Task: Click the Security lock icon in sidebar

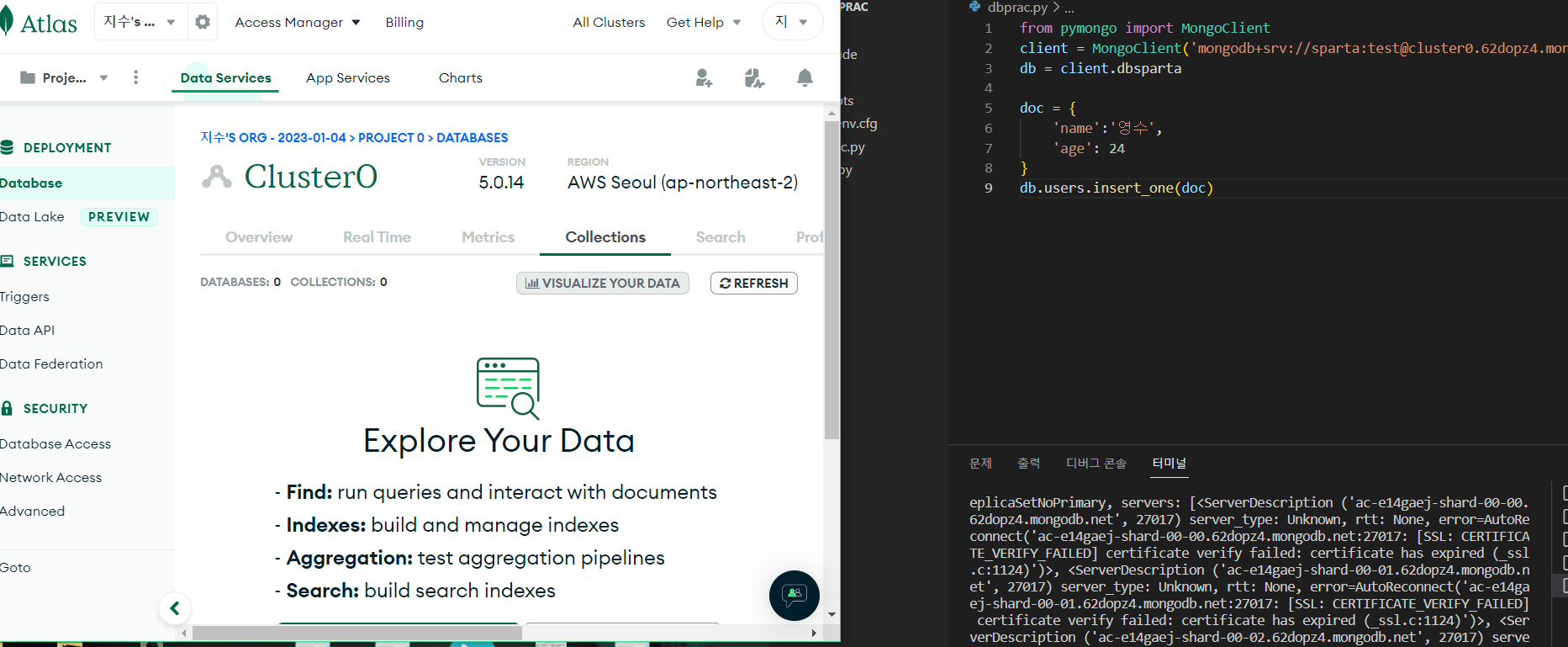Action: coord(8,408)
